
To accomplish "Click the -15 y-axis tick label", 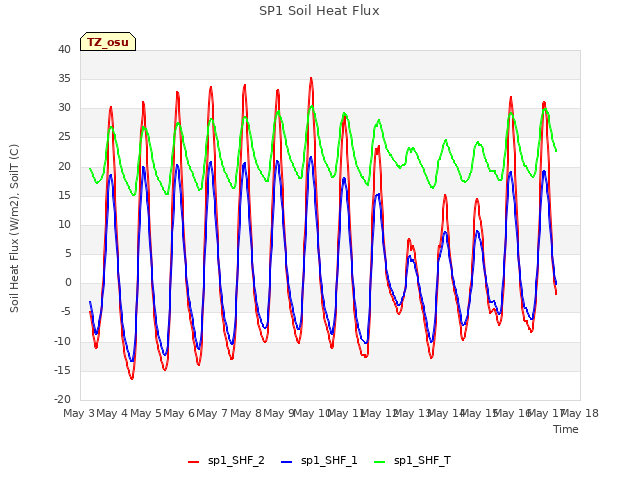I will click(x=63, y=371).
